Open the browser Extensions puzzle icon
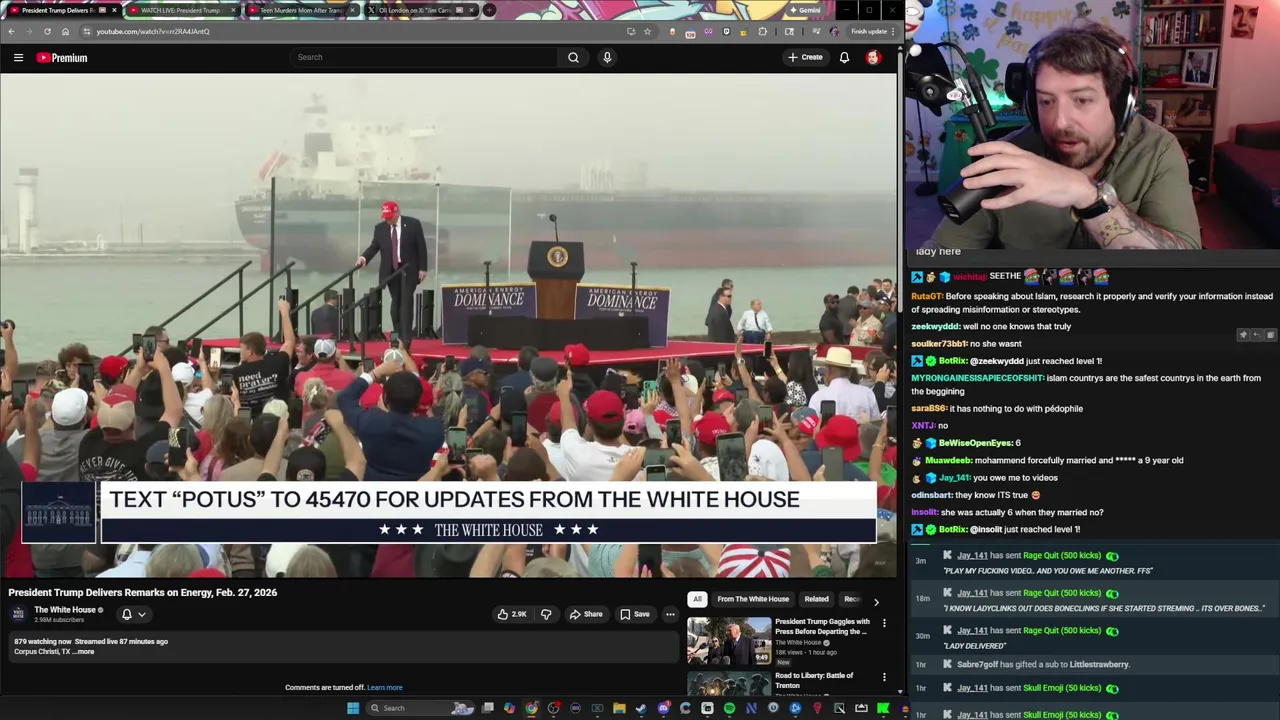 (763, 31)
